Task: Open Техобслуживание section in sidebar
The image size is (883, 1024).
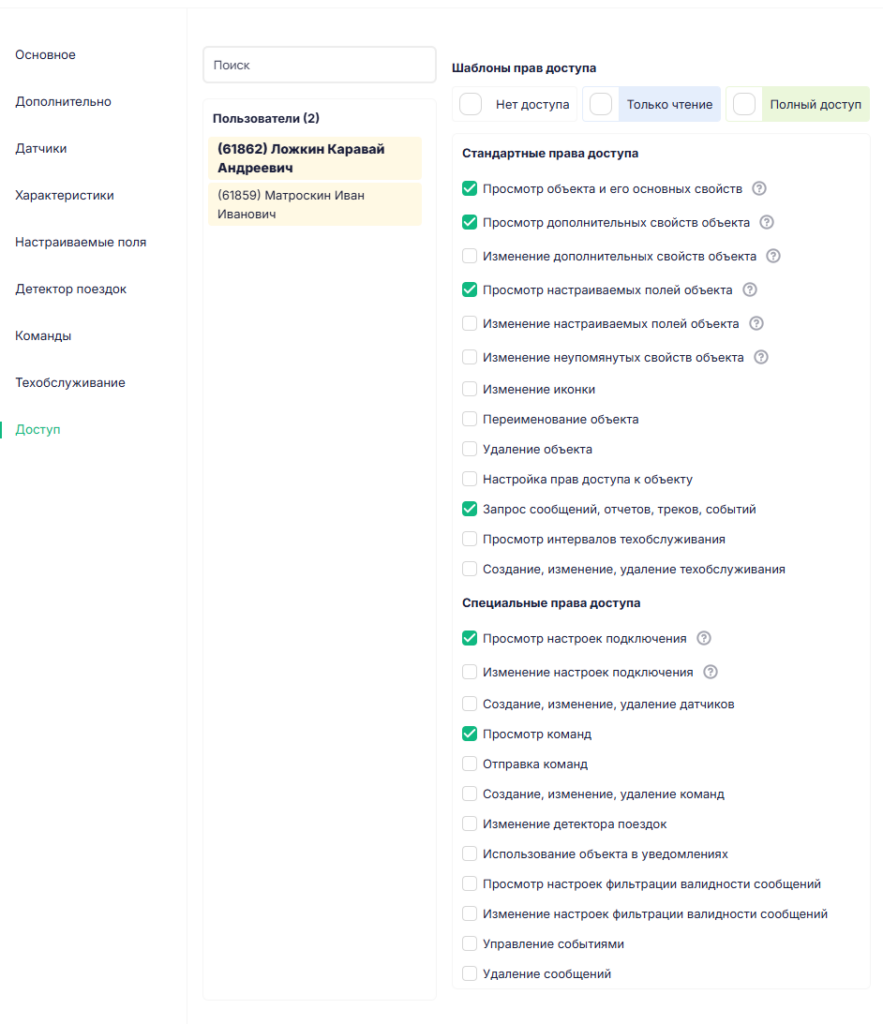Action: point(71,383)
